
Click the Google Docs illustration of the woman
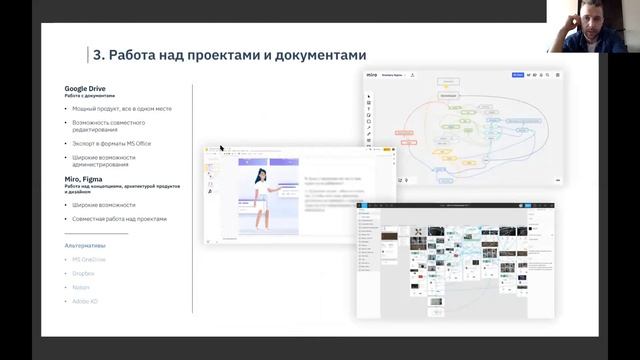(268, 197)
